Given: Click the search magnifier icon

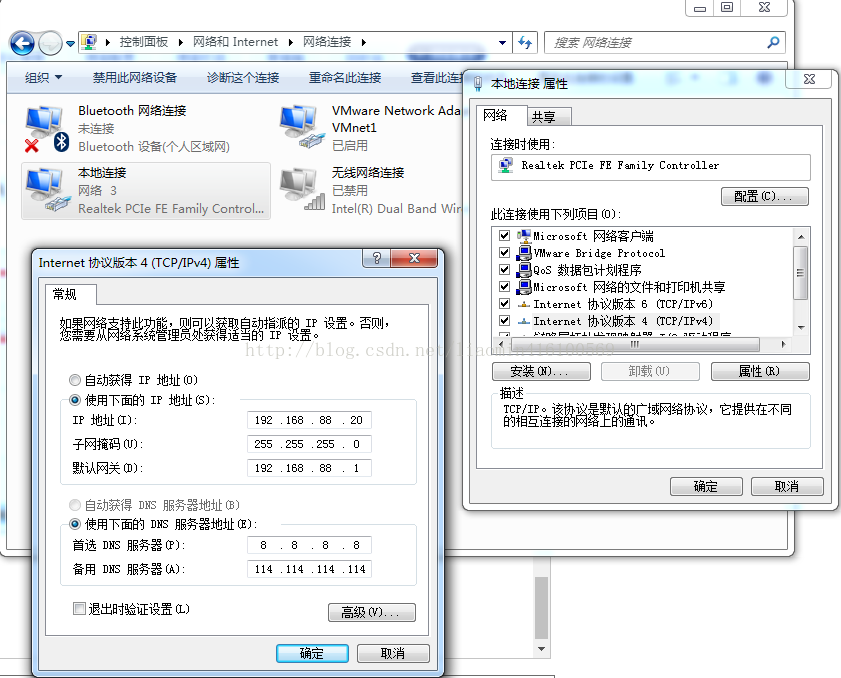Looking at the screenshot, I should point(773,42).
